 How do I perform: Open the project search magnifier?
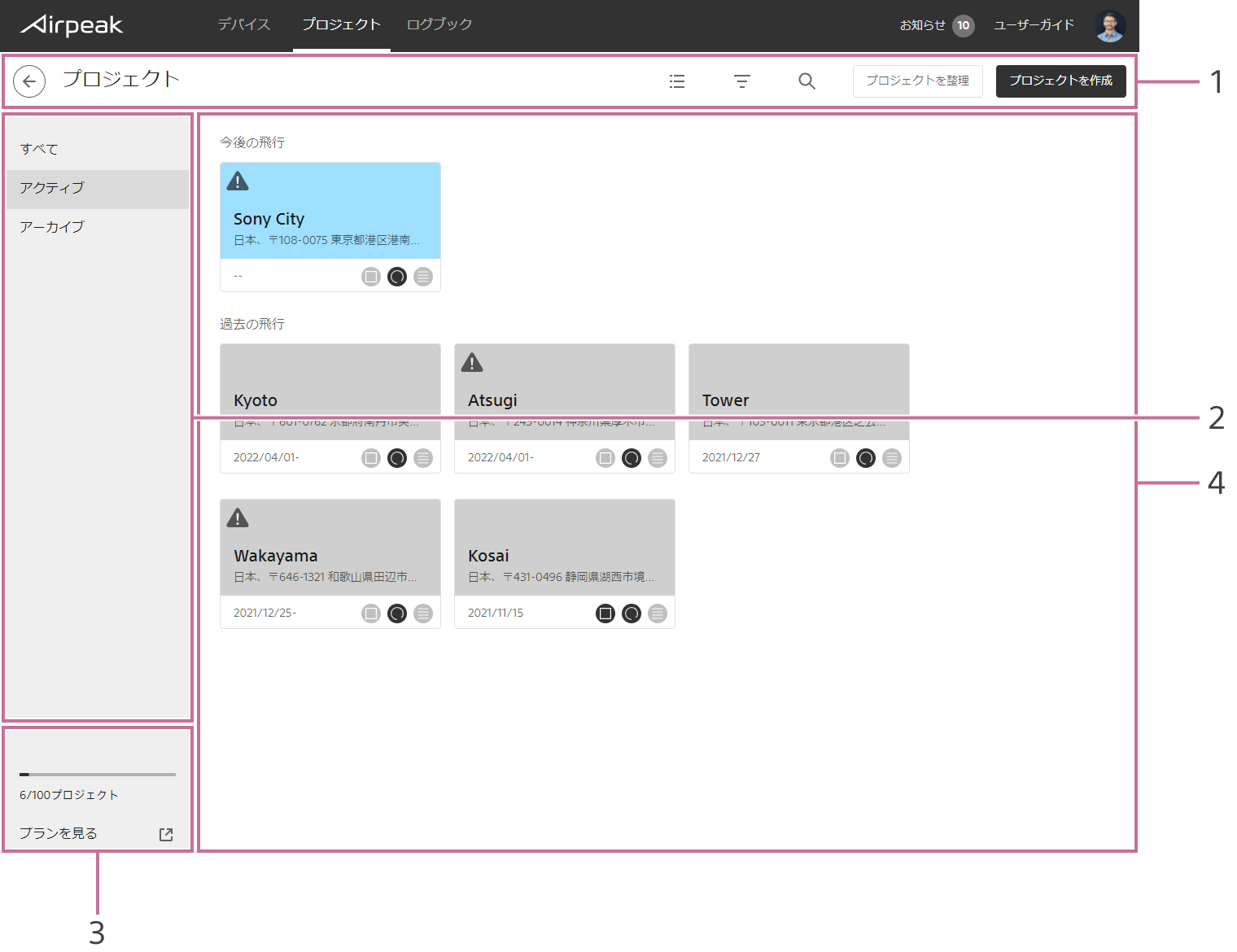pos(806,81)
